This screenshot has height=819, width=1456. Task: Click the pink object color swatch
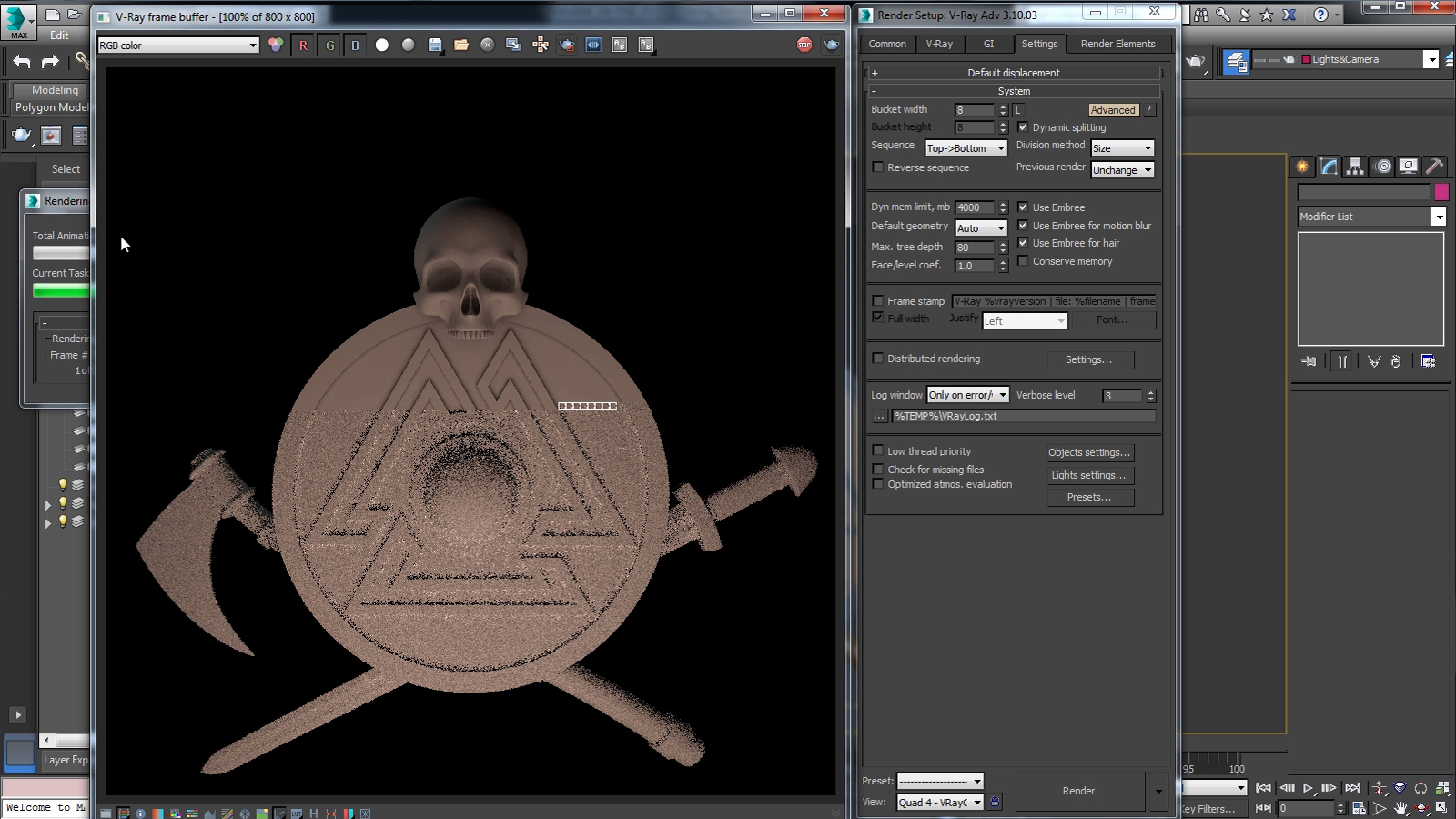1441,192
